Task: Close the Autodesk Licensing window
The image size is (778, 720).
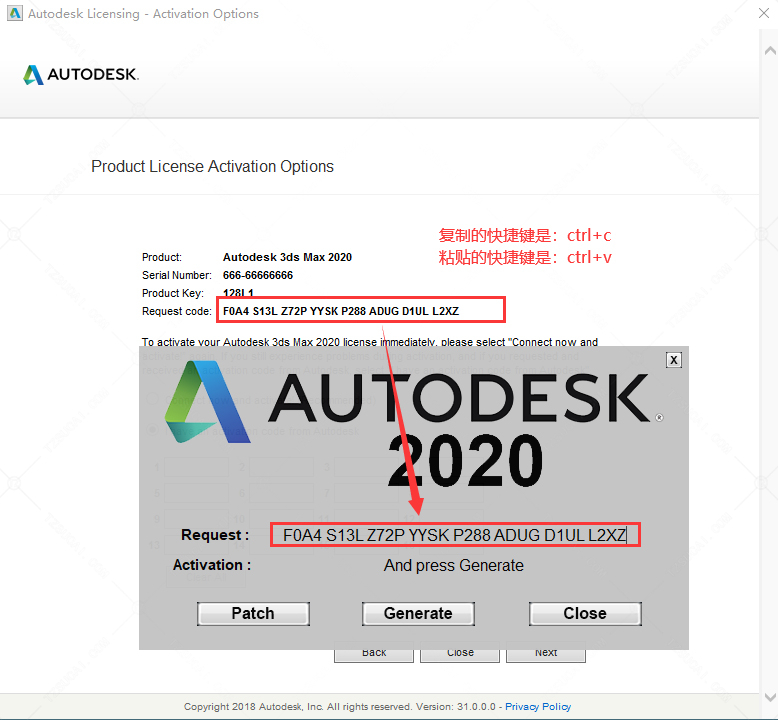Action: 764,13
